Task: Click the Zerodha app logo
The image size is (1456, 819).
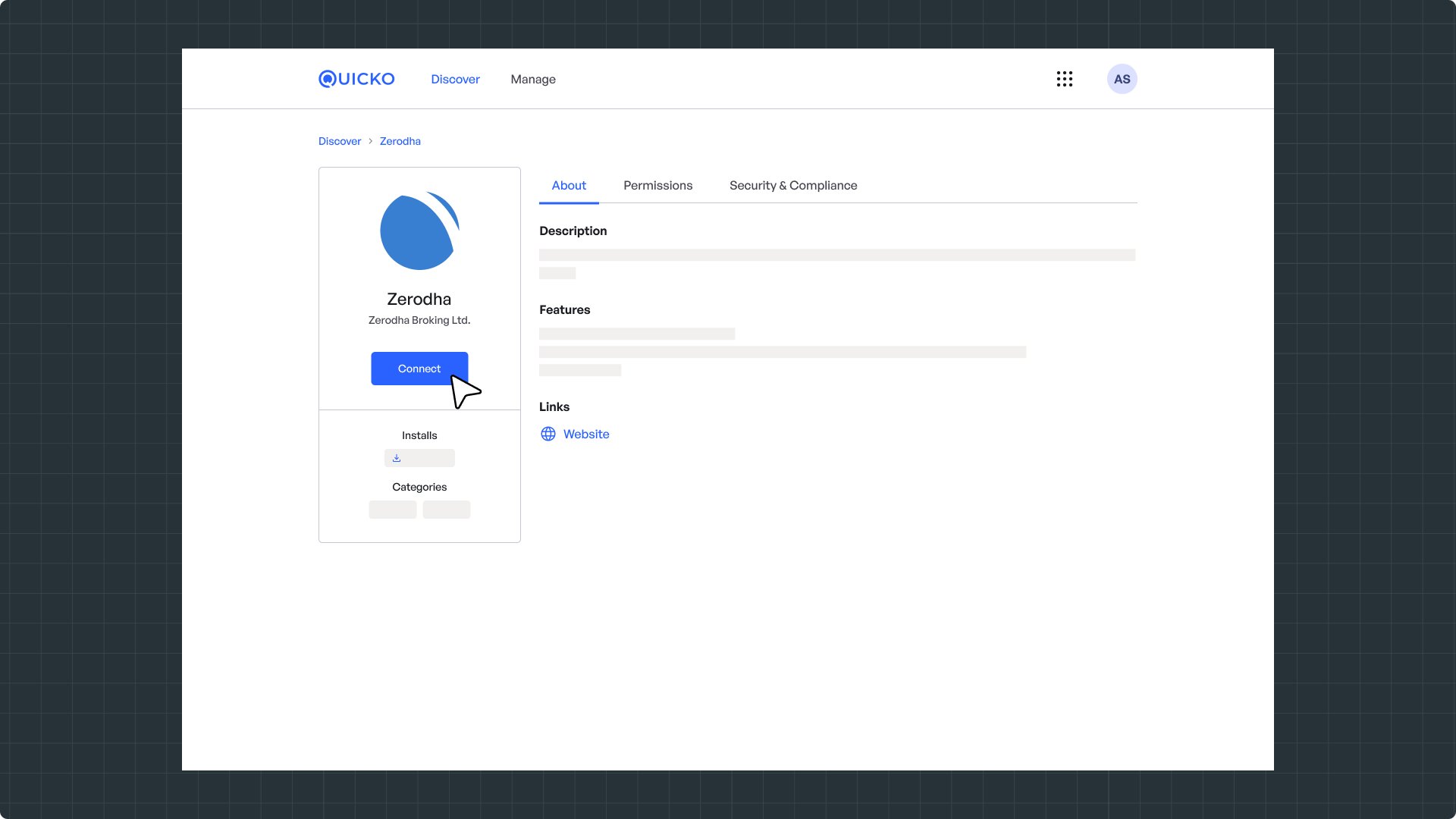Action: click(419, 231)
